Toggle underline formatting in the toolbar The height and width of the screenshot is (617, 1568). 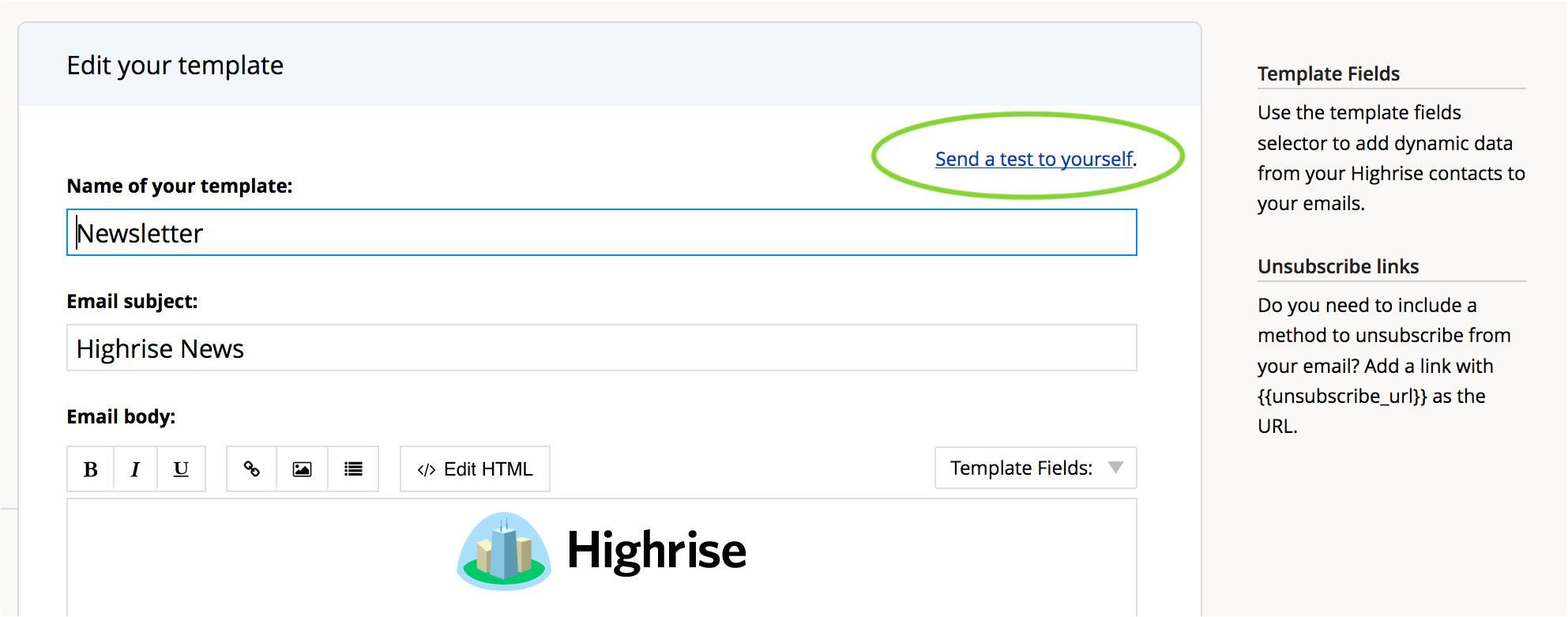tap(181, 469)
